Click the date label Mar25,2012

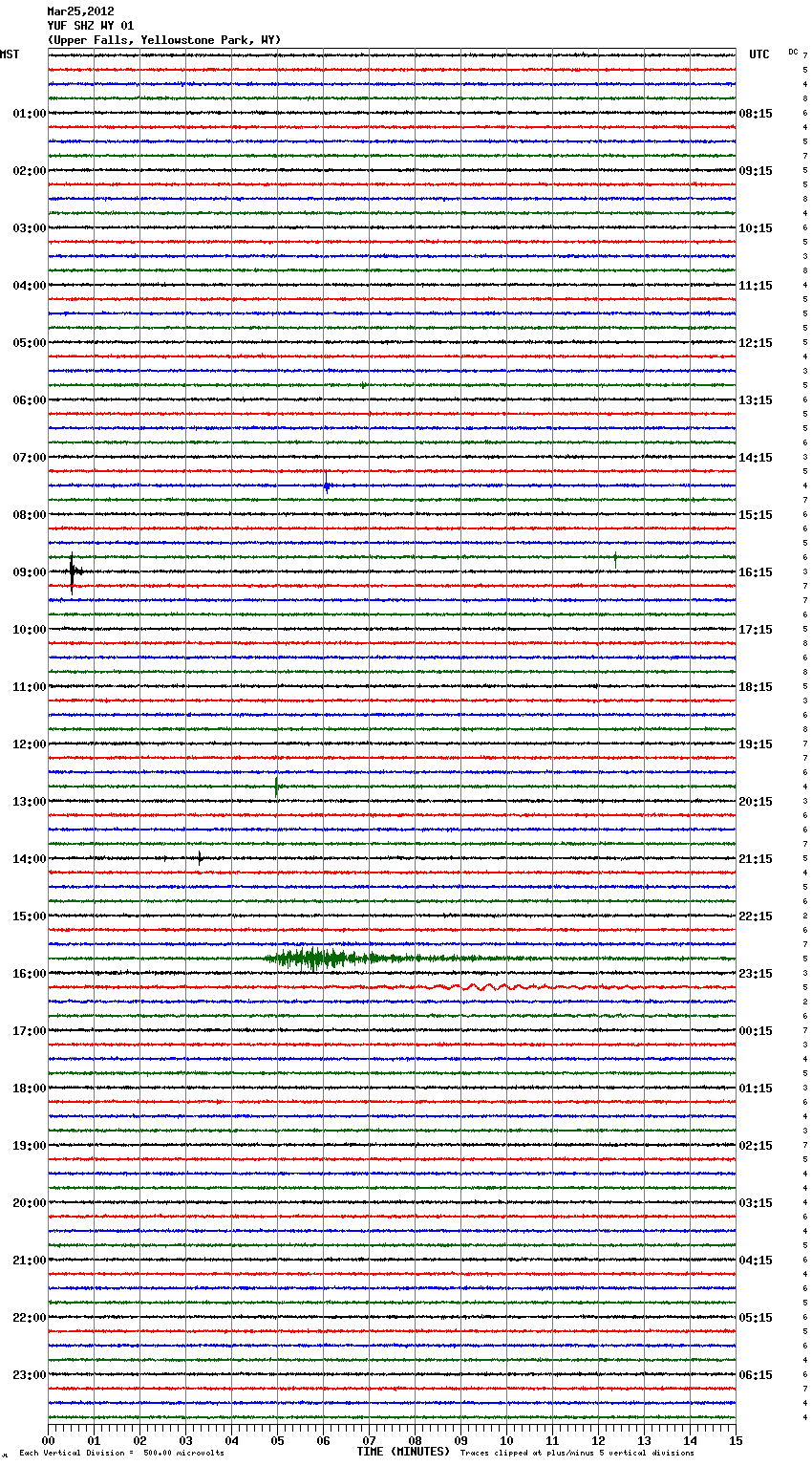80,11
